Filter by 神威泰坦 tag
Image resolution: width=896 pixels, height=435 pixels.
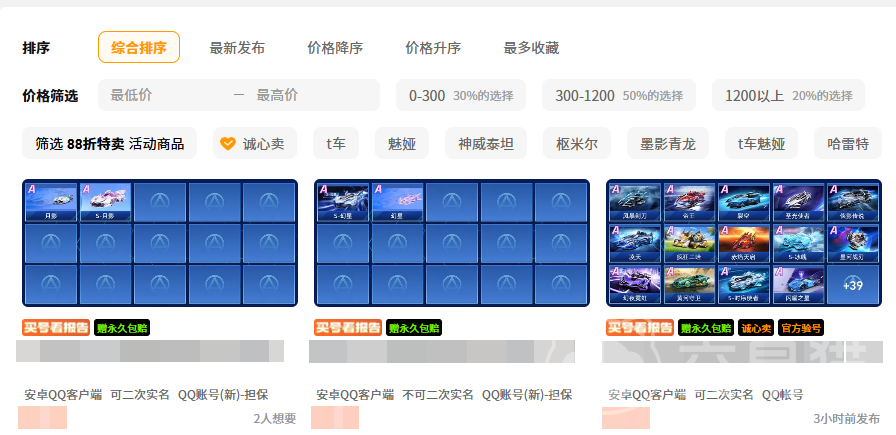[x=479, y=143]
